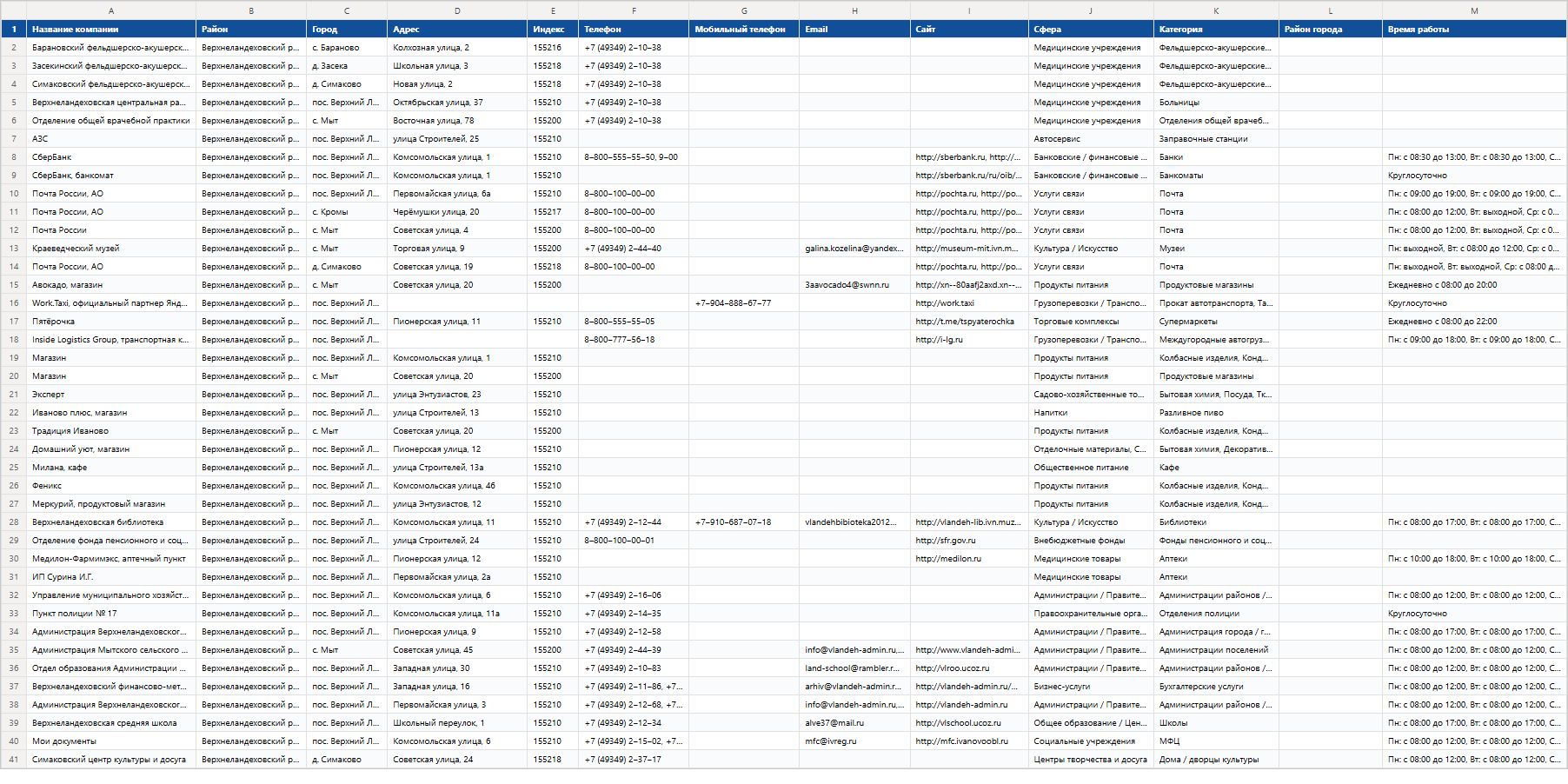Select the 'Верхнеландеховская библиотека' cell
1568x784 pixels.
click(x=111, y=522)
